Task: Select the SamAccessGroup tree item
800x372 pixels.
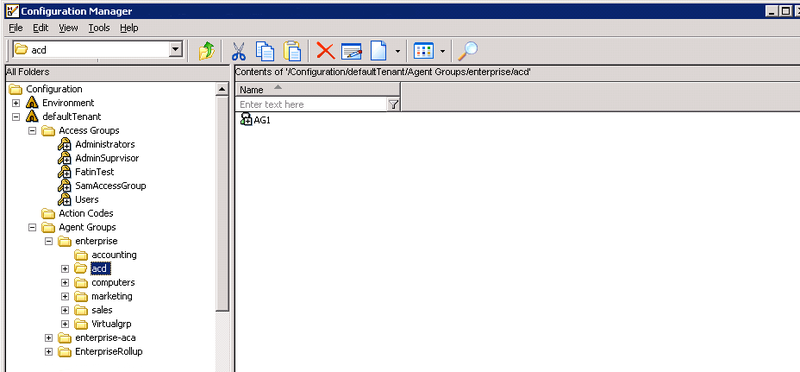Action: pos(111,186)
